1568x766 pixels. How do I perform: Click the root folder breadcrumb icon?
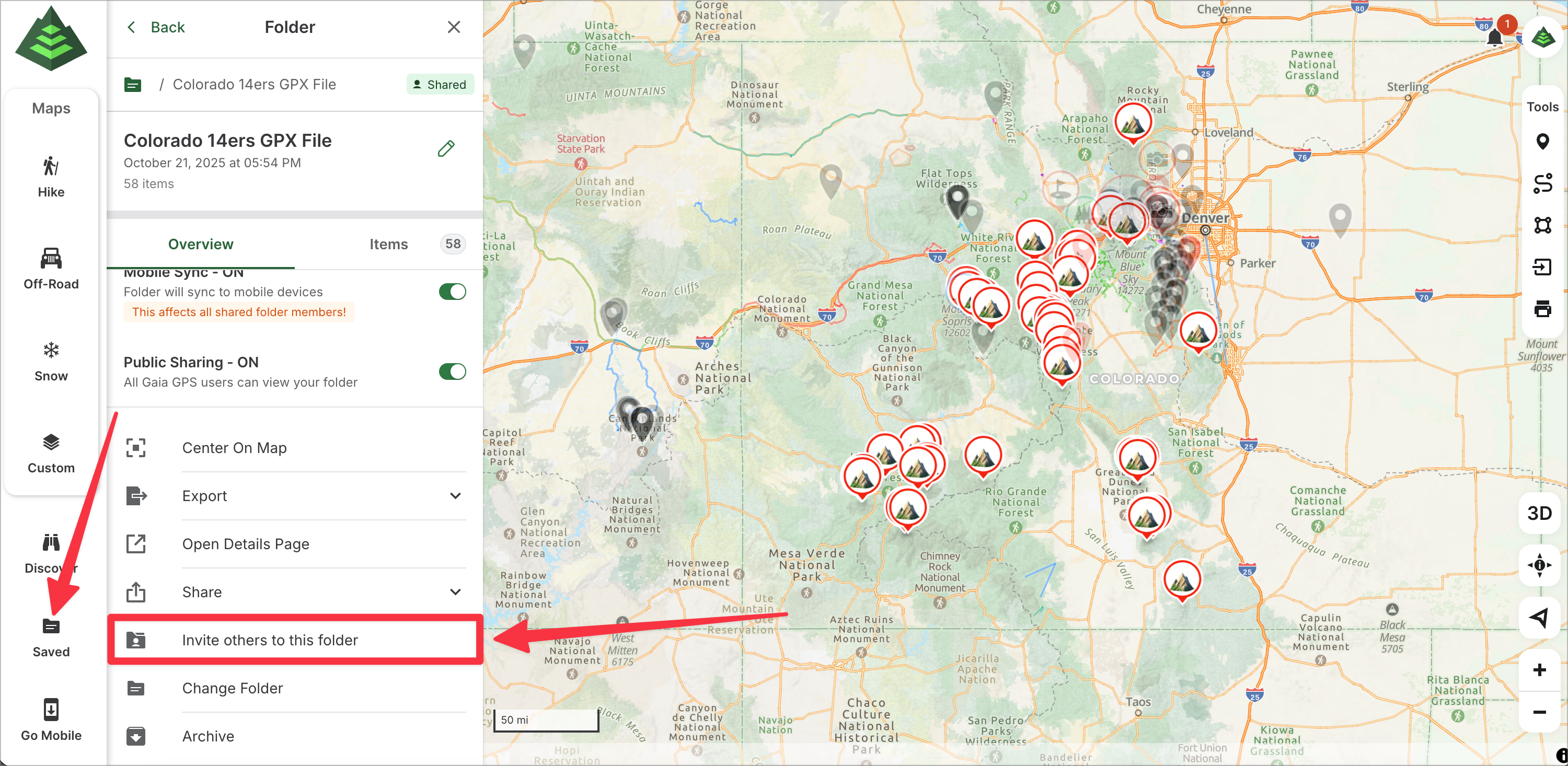coord(133,85)
